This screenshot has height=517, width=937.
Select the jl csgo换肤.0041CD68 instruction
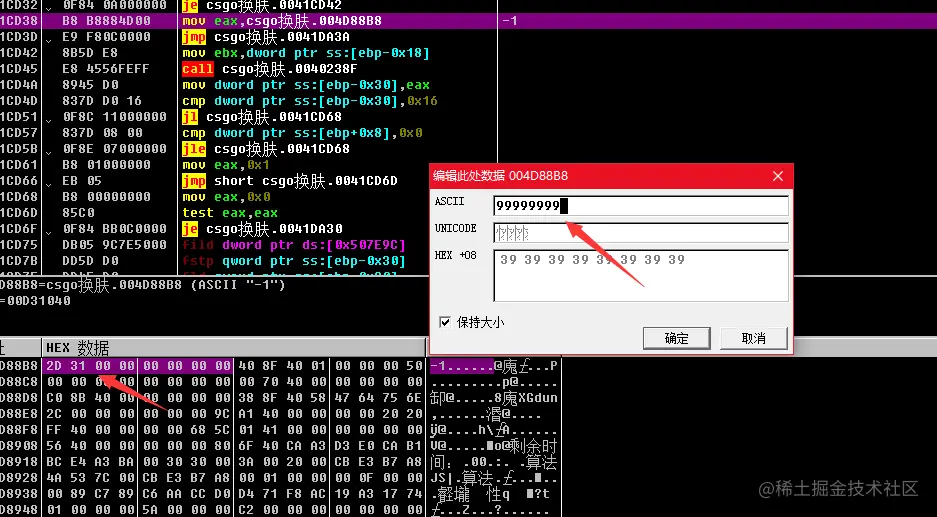(x=262, y=117)
